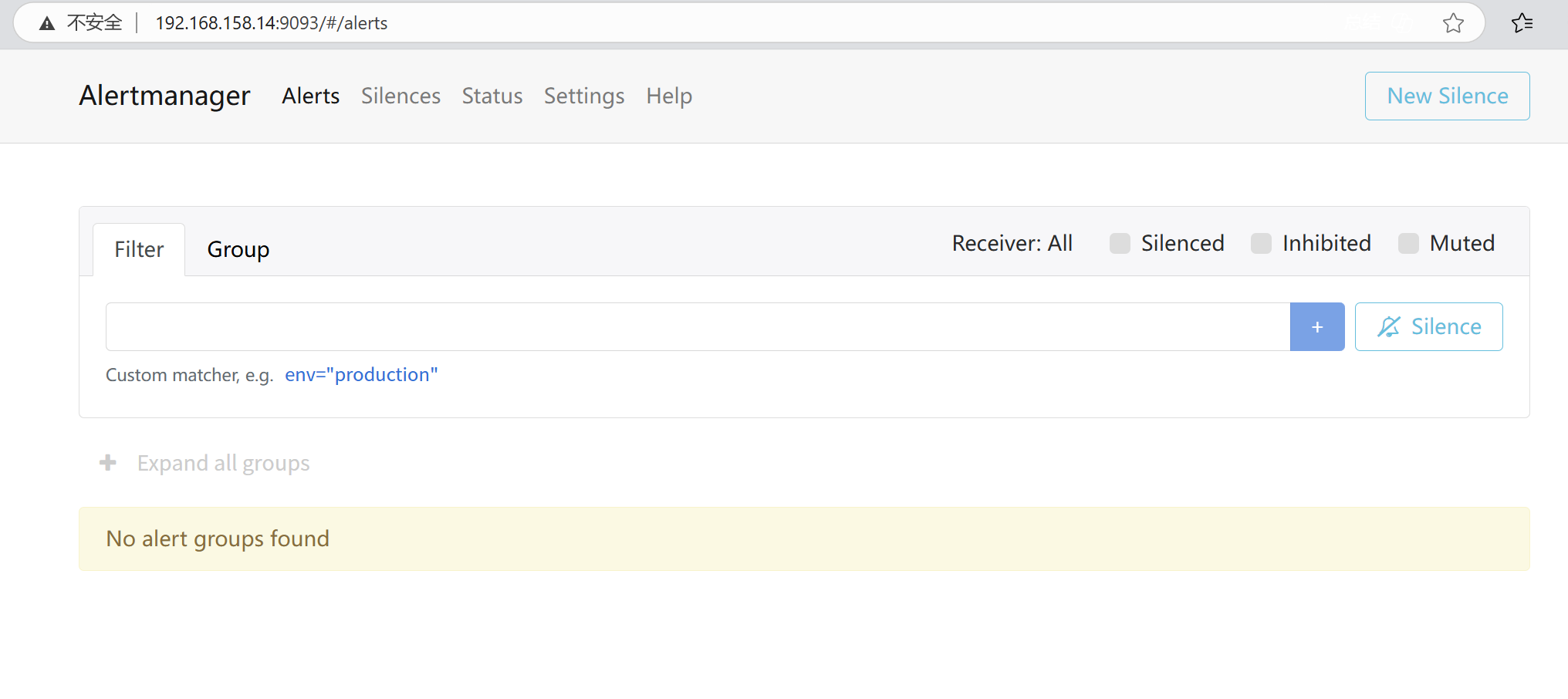Click the 'No alert groups found' message
1568x699 pixels.
pos(218,539)
